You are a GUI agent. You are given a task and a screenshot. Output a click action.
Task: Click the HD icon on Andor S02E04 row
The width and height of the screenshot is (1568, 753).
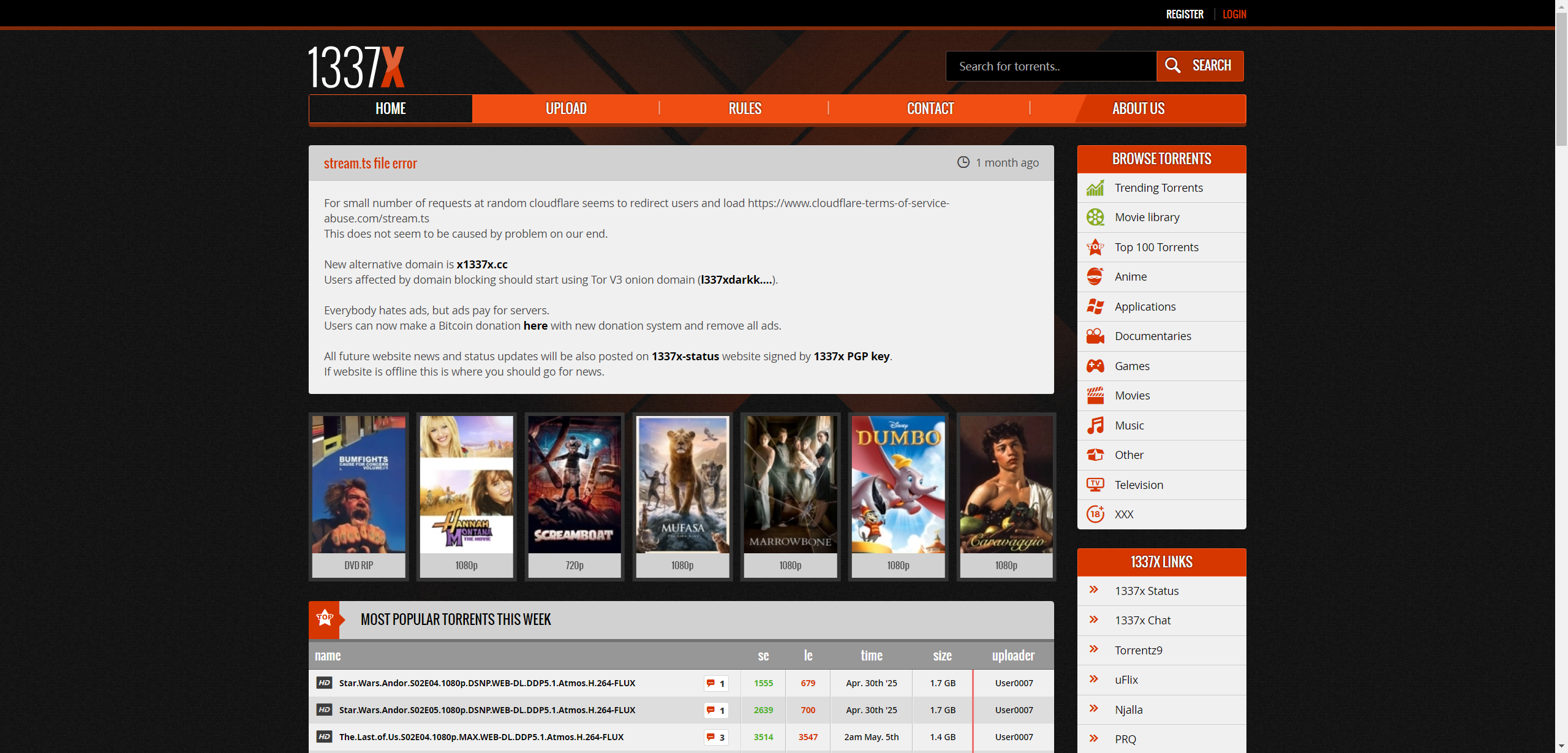tap(324, 683)
